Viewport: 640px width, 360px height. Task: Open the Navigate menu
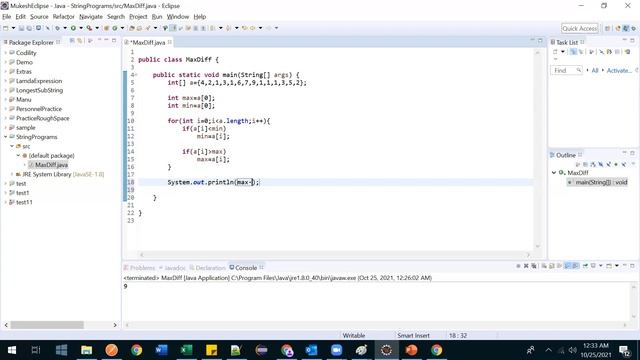pyautogui.click(x=91, y=17)
